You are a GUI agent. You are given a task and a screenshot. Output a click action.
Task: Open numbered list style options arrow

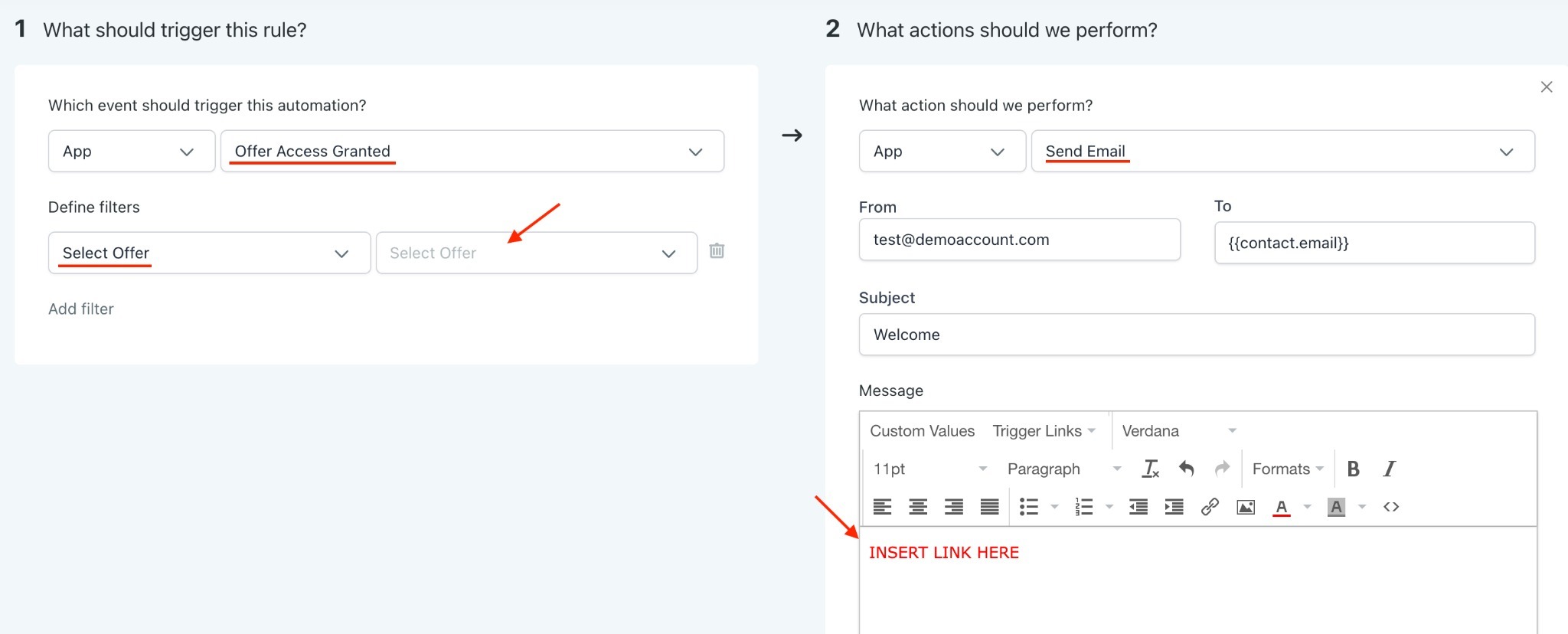click(1109, 507)
